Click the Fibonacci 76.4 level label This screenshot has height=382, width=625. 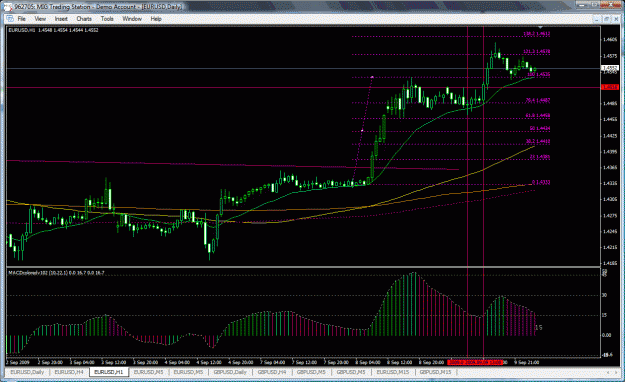(538, 100)
